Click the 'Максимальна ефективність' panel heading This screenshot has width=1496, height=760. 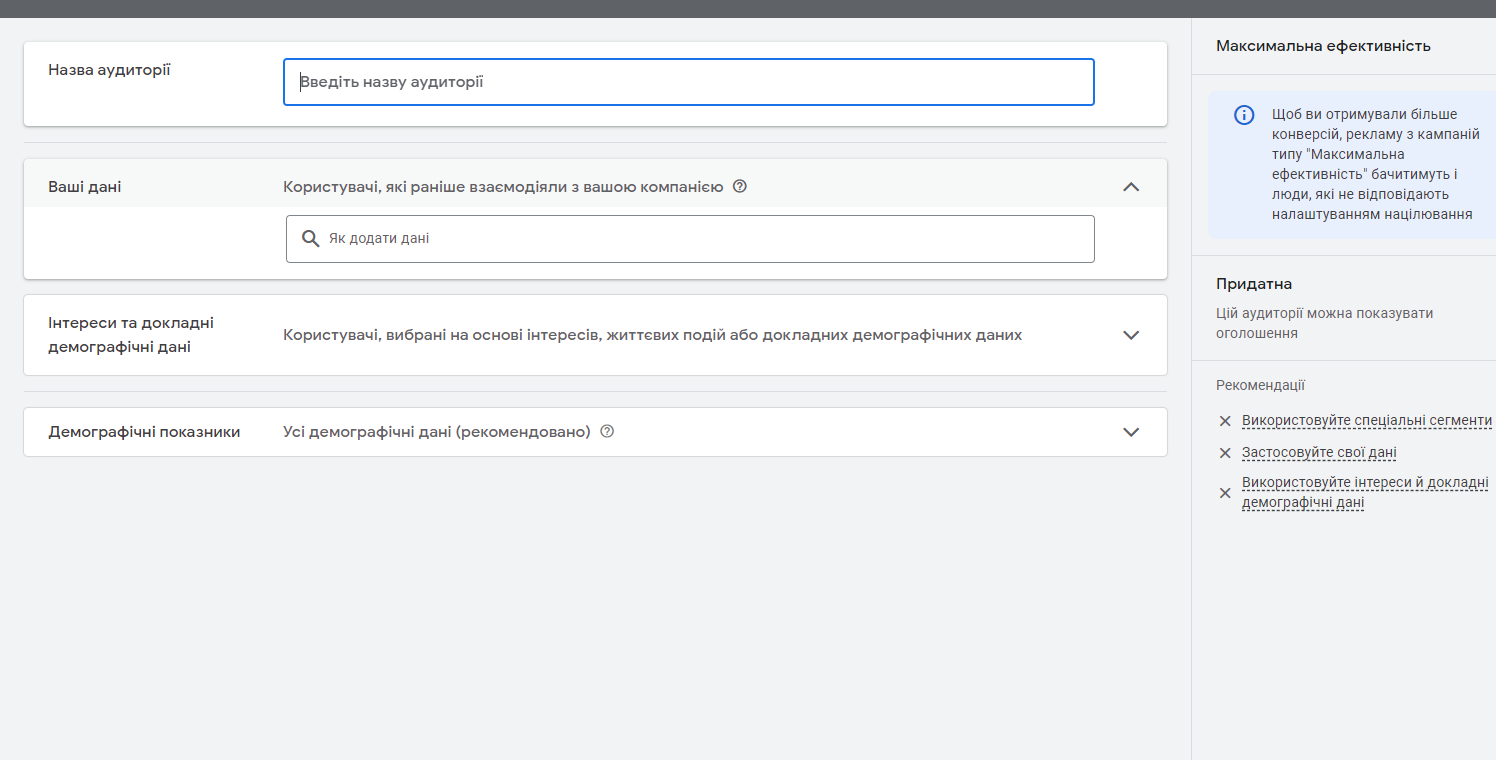1323,46
